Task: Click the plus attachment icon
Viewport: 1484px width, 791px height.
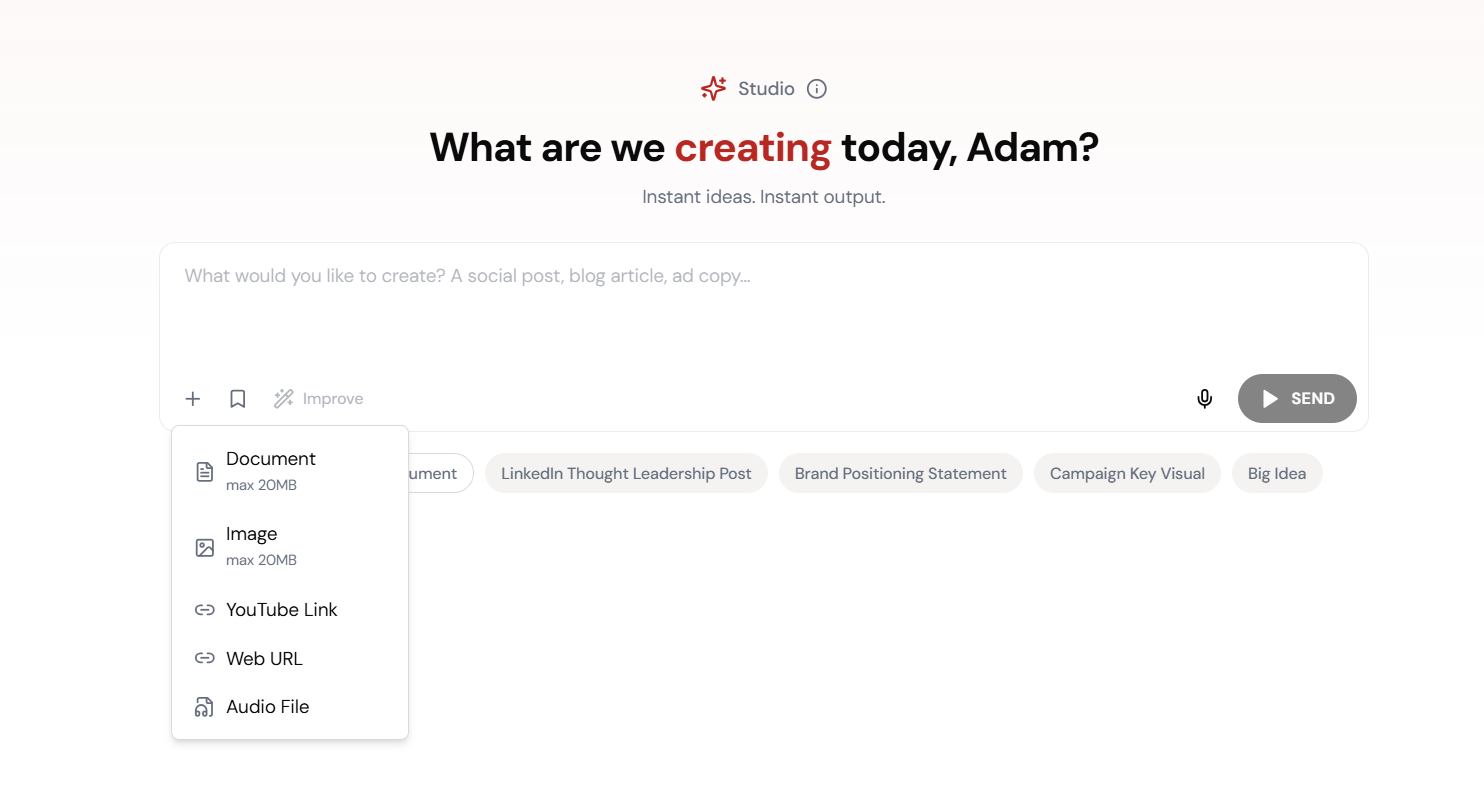Action: click(193, 399)
